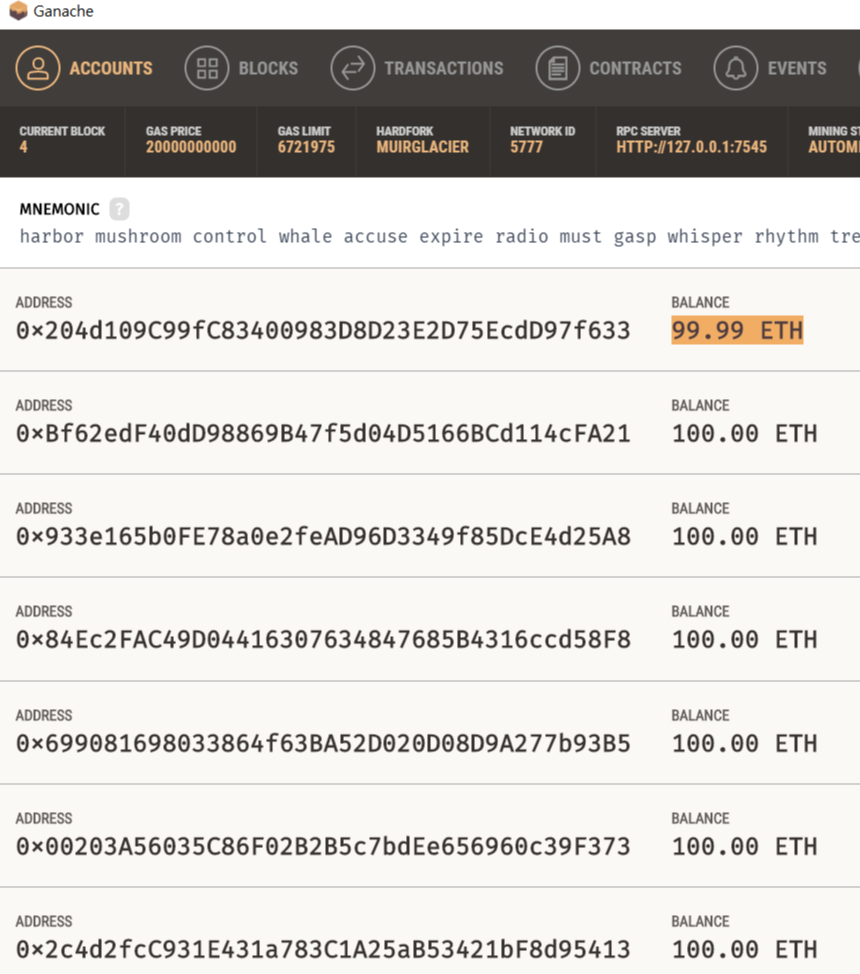This screenshot has height=974, width=860.
Task: Select address 0x00203A56035C86F02B2B5c7bdEe656960c39F373
Action: [x=323, y=847]
